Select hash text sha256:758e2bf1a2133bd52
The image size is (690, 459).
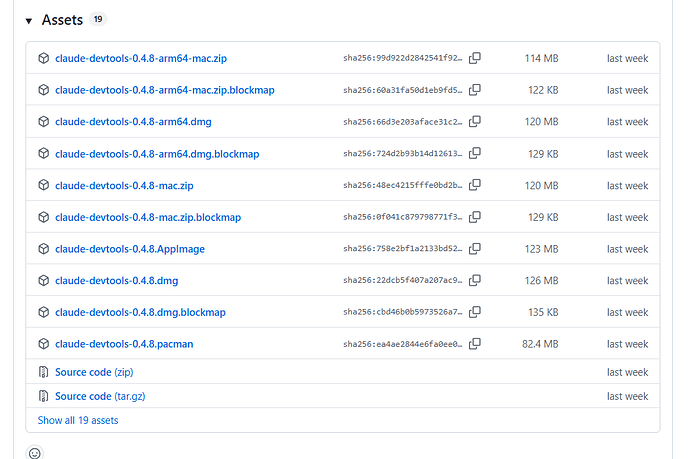[403, 249]
